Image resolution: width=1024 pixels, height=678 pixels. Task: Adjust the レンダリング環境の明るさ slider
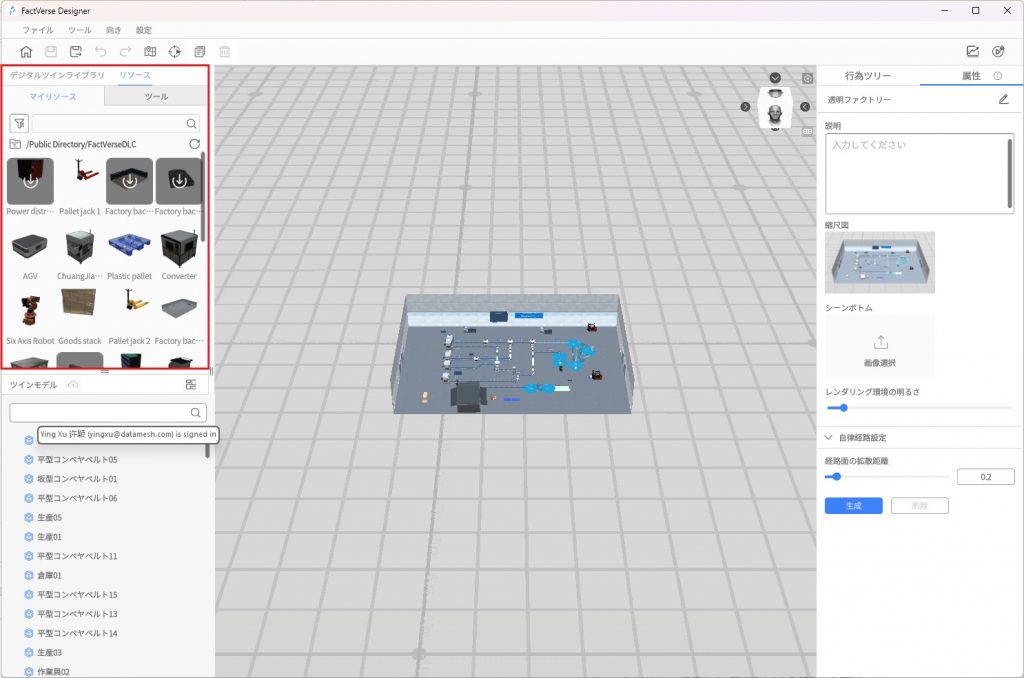[x=843, y=407]
